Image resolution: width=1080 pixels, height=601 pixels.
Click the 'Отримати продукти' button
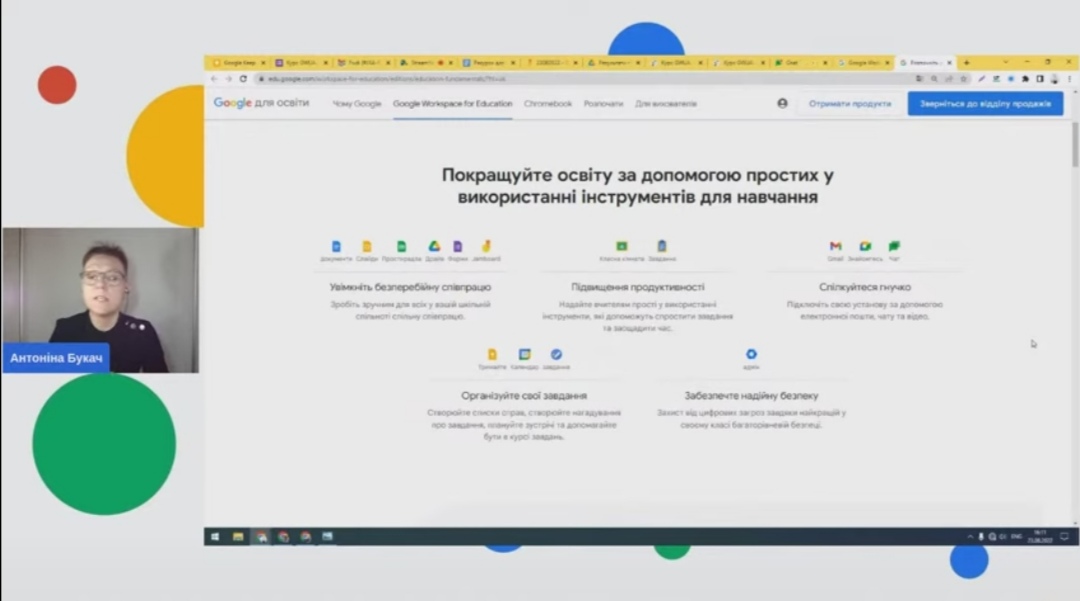pyautogui.click(x=850, y=104)
